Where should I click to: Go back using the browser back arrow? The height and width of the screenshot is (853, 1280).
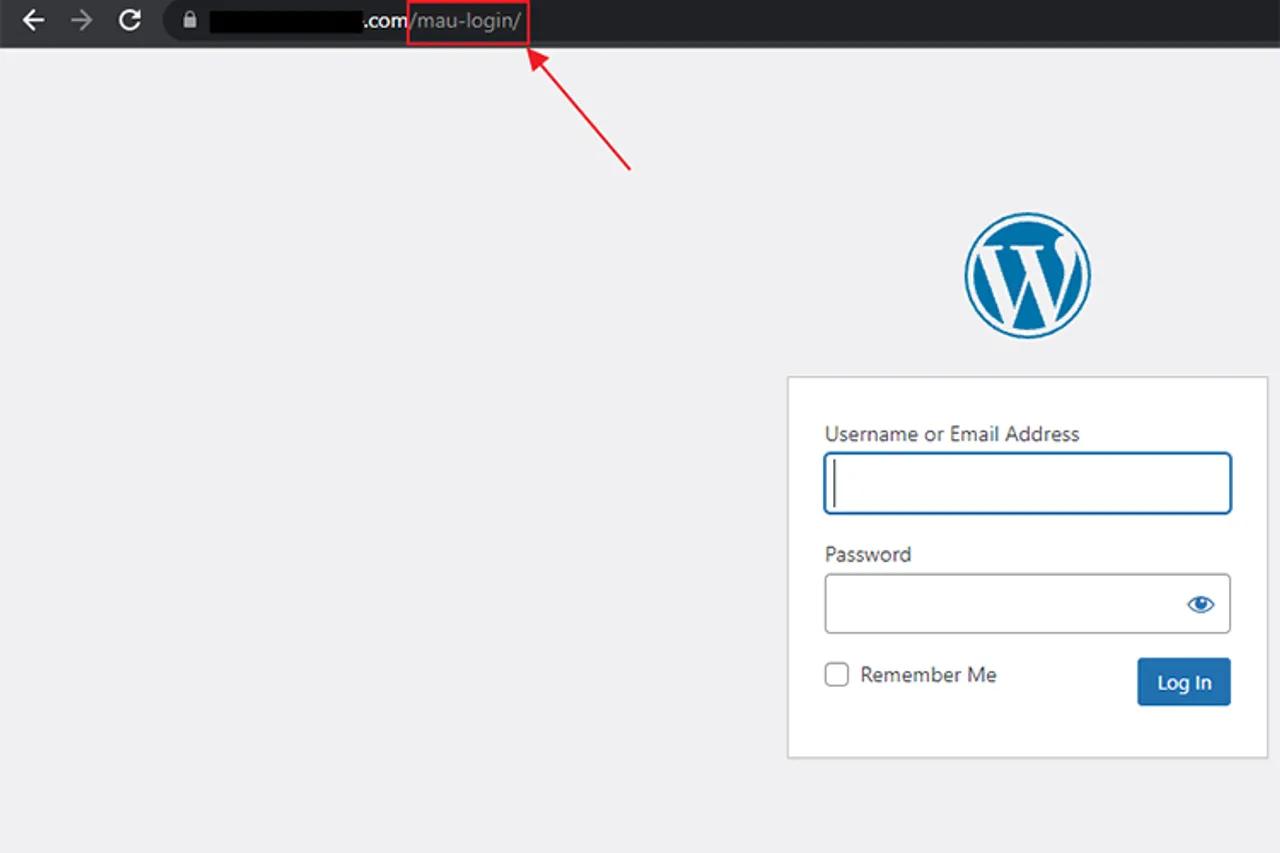33,20
